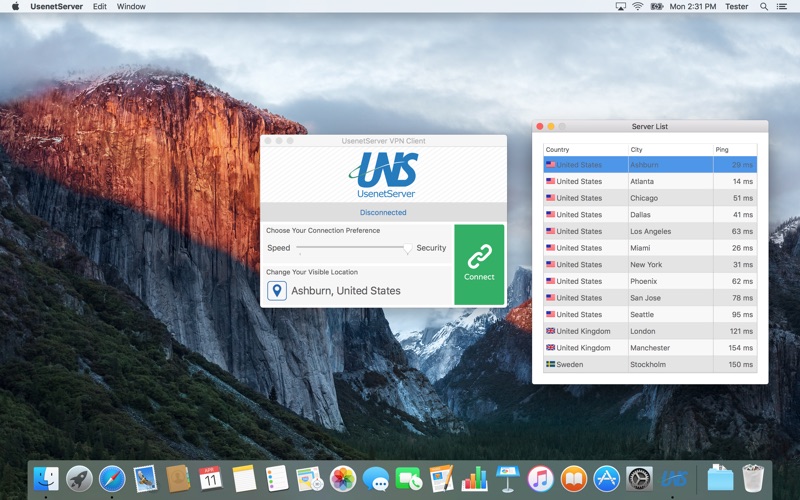Screen dimensions: 800x500
Task: Open the Ashburn, United States location selector
Action: coord(345,291)
